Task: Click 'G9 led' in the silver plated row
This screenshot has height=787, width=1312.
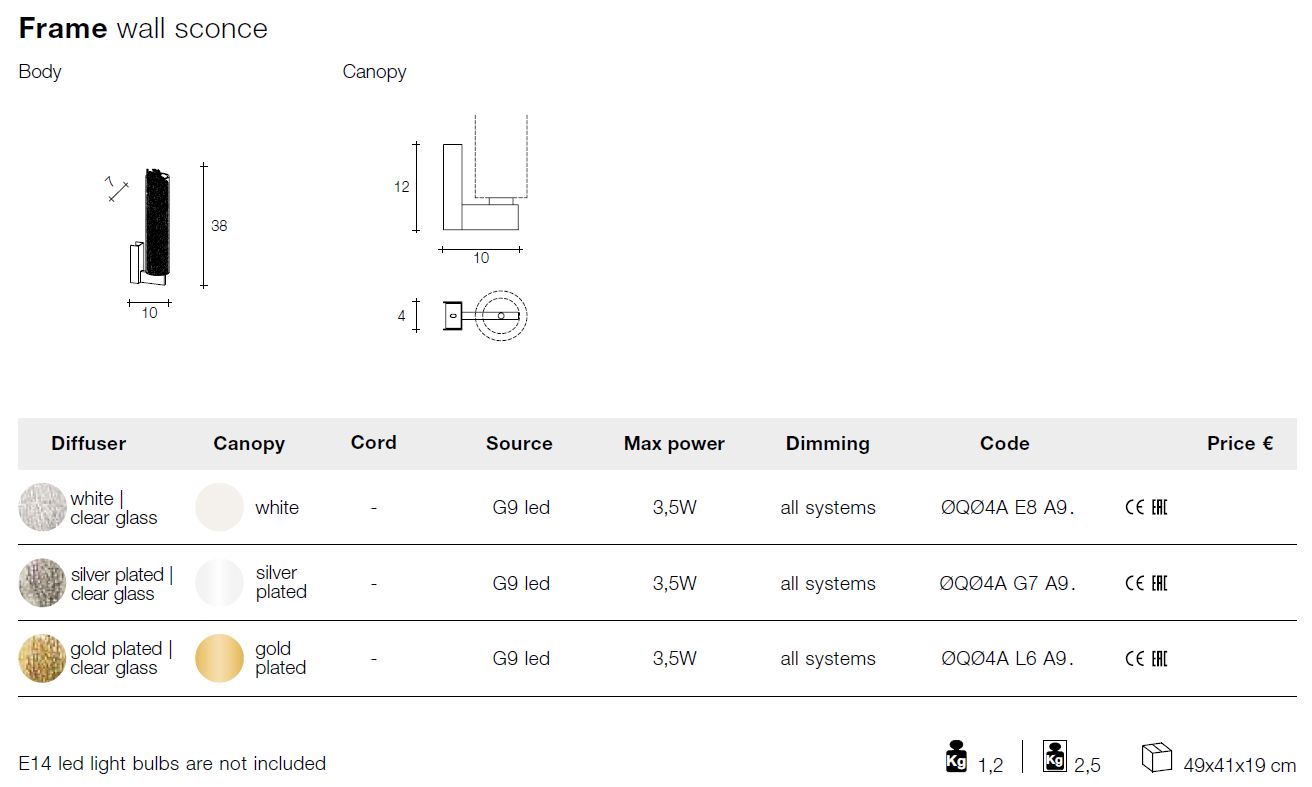Action: tap(521, 583)
